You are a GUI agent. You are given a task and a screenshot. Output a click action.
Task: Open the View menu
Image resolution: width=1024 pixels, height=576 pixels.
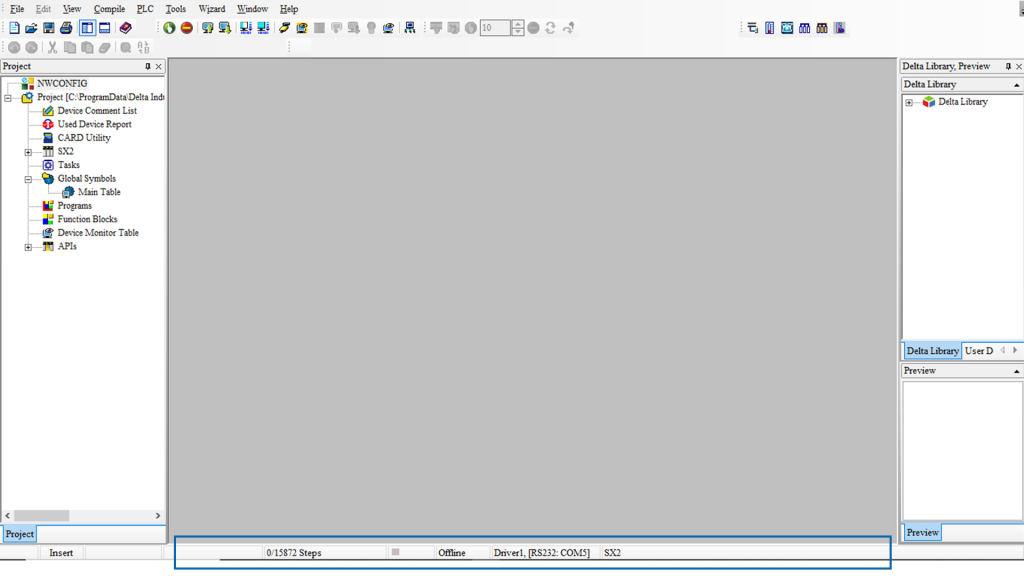coord(72,9)
